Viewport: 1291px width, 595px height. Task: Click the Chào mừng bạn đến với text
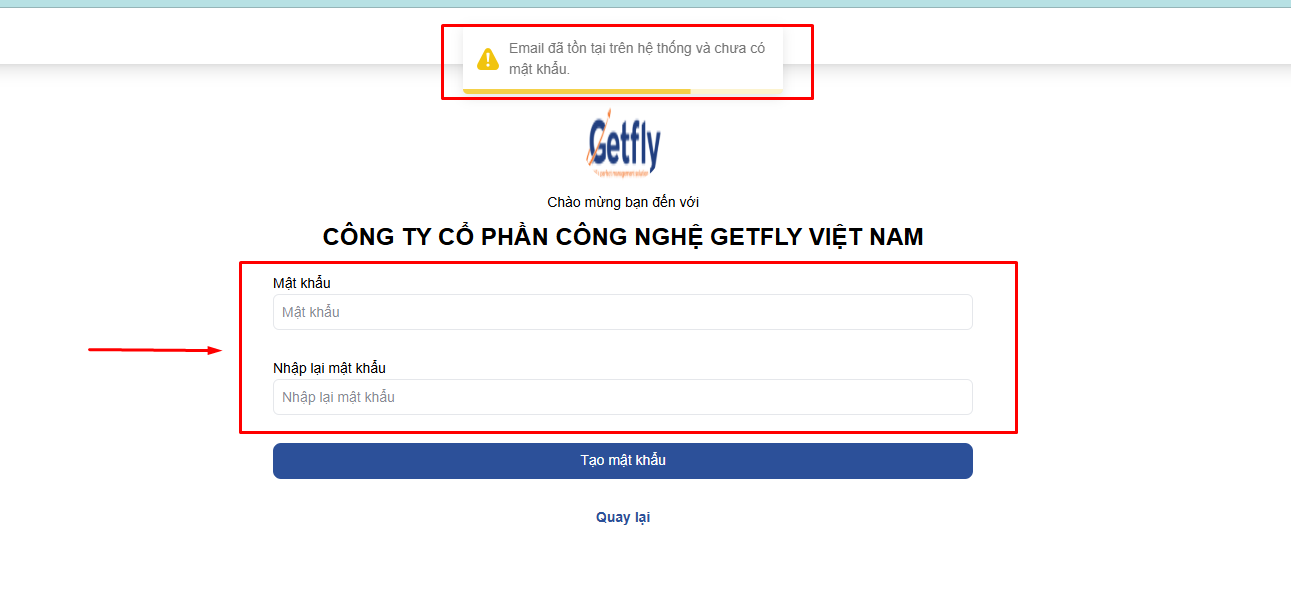click(x=623, y=202)
